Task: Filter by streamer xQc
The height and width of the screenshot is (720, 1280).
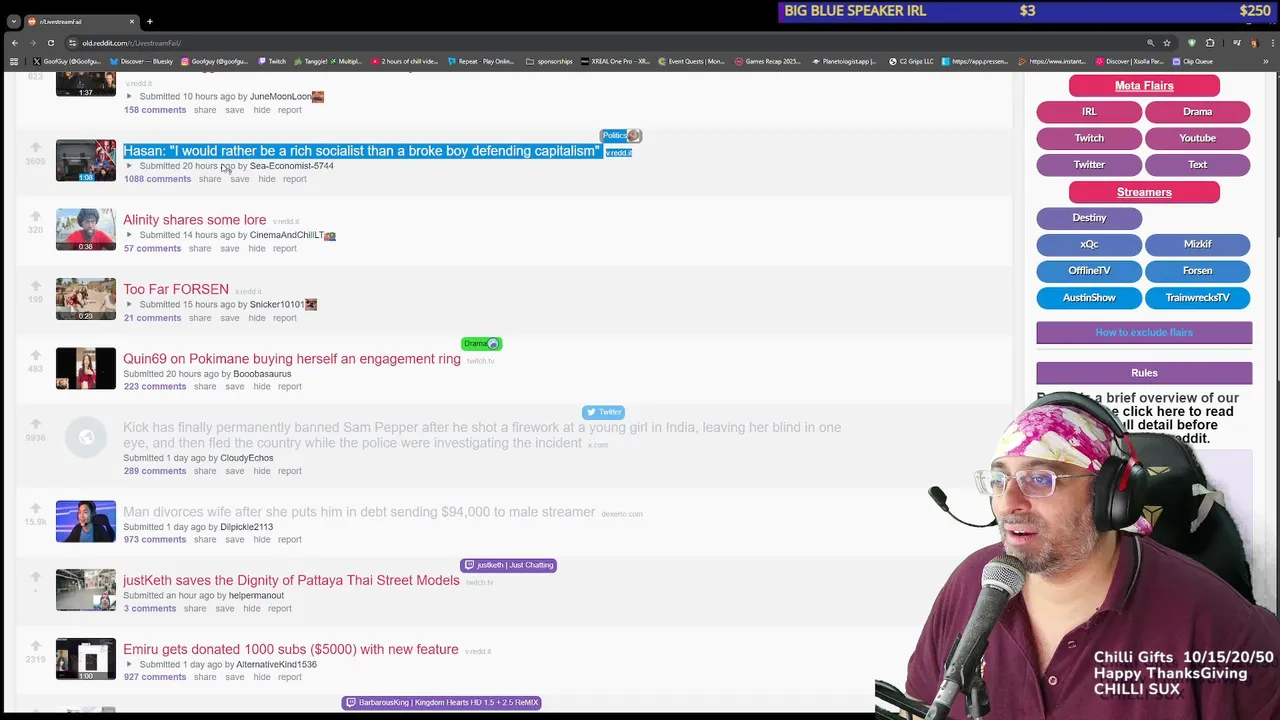Action: pos(1089,244)
